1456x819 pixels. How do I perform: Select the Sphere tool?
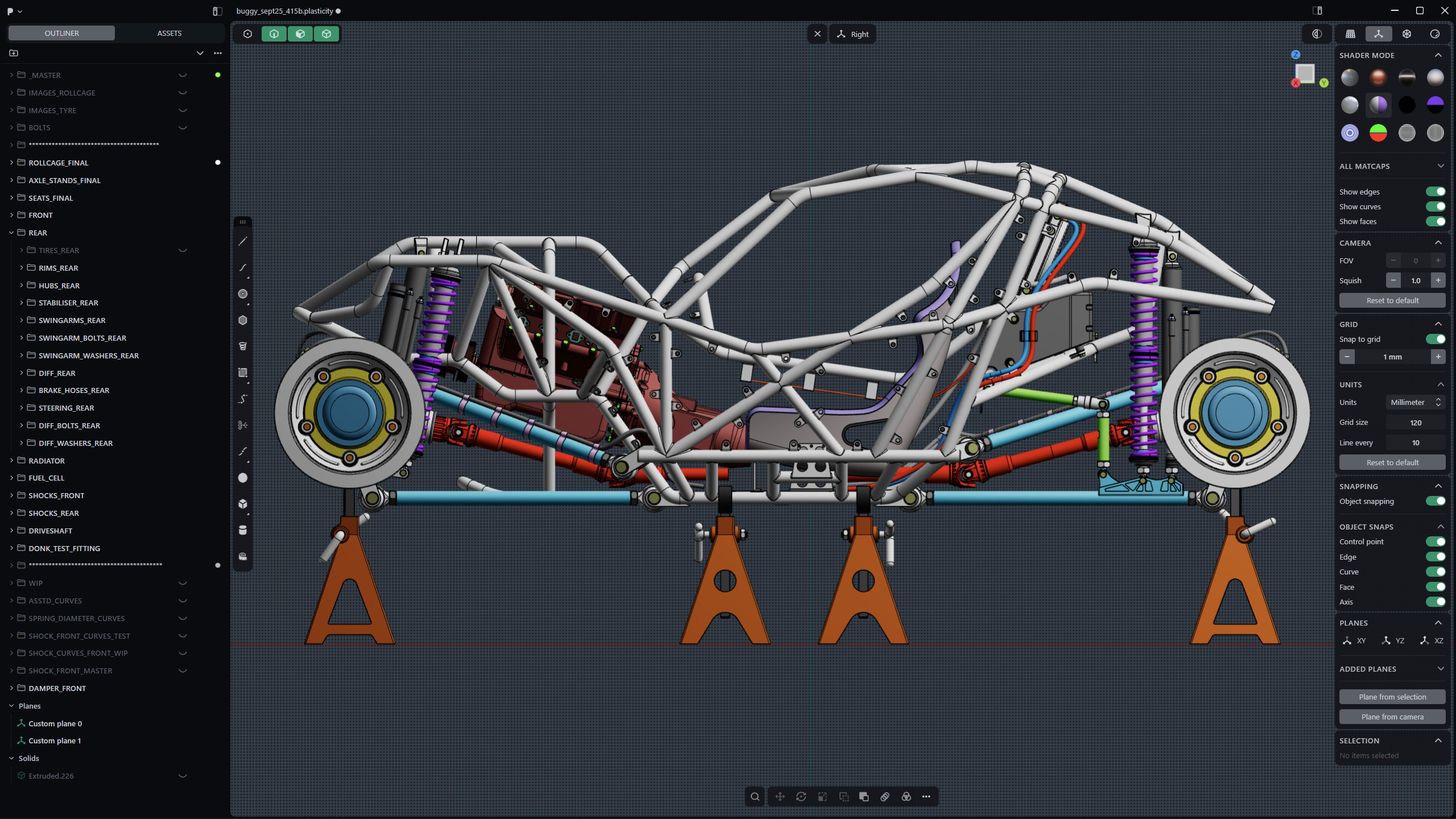(x=243, y=478)
